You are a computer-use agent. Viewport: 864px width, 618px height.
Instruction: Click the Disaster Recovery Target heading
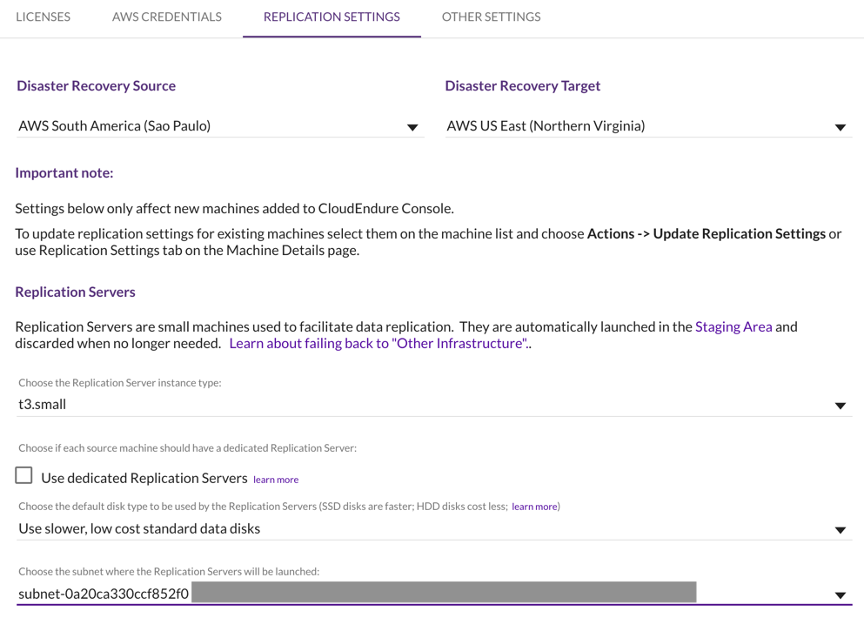tap(522, 86)
